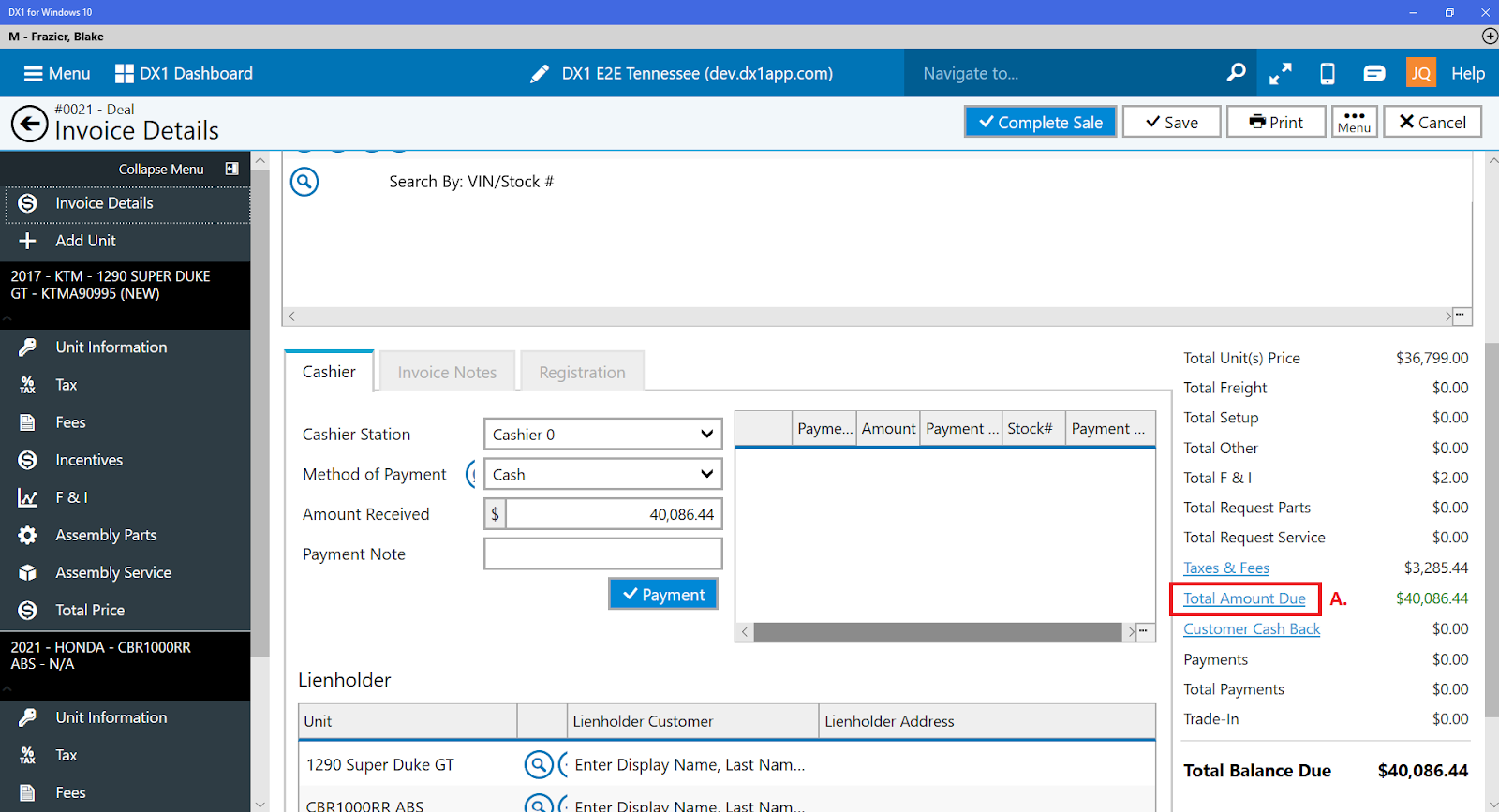The height and width of the screenshot is (812, 1499).
Task: Open the chat message icon
Action: click(x=1374, y=73)
